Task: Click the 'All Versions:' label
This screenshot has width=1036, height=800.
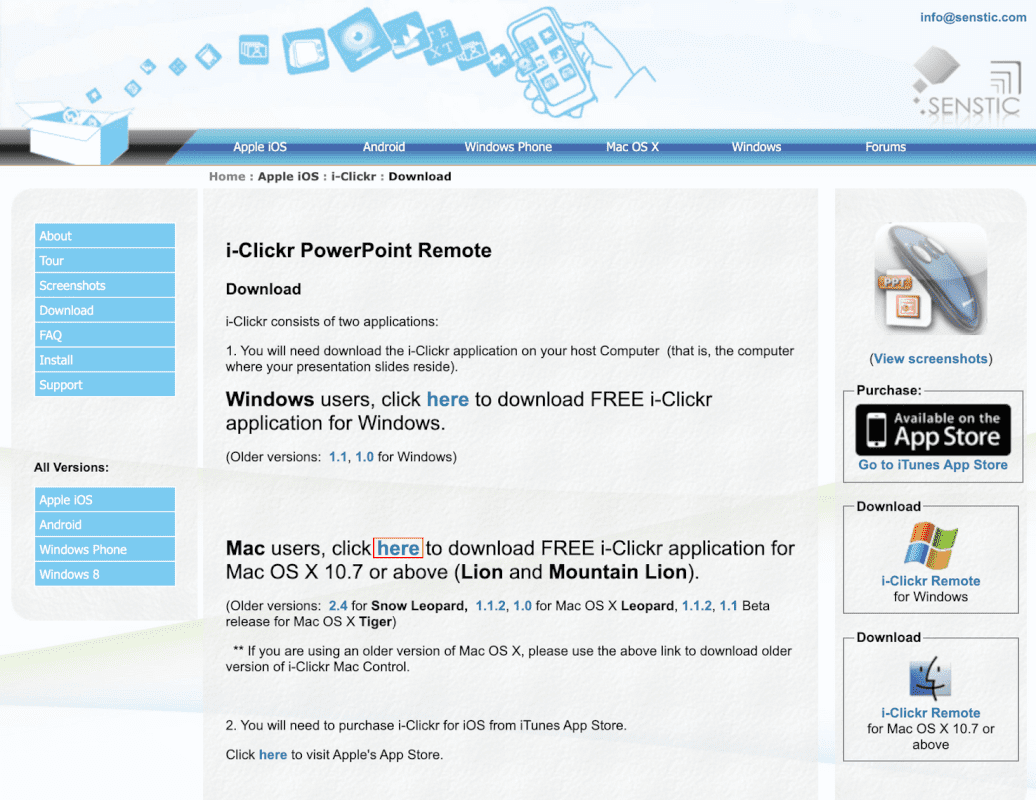Action: (x=71, y=468)
